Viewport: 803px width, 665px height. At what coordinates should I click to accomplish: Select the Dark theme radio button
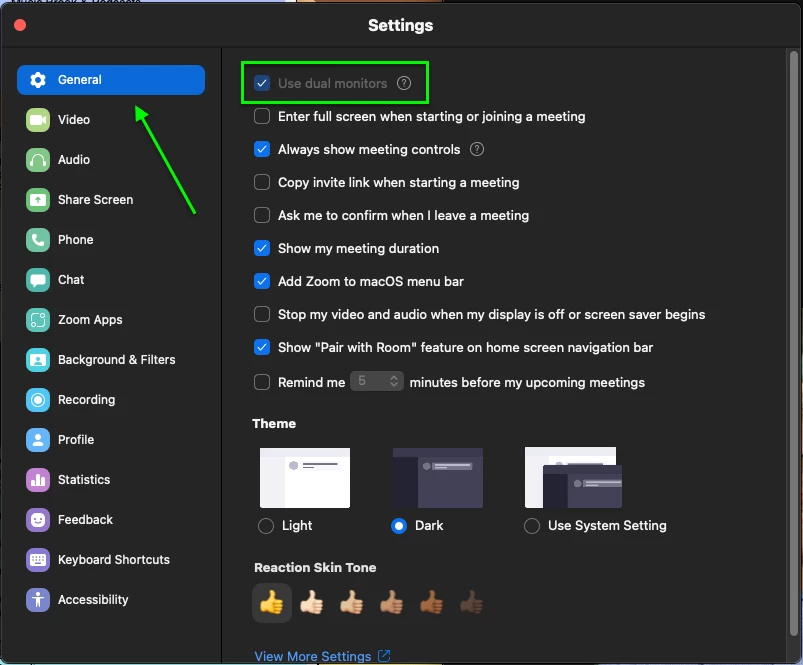pyautogui.click(x=399, y=526)
